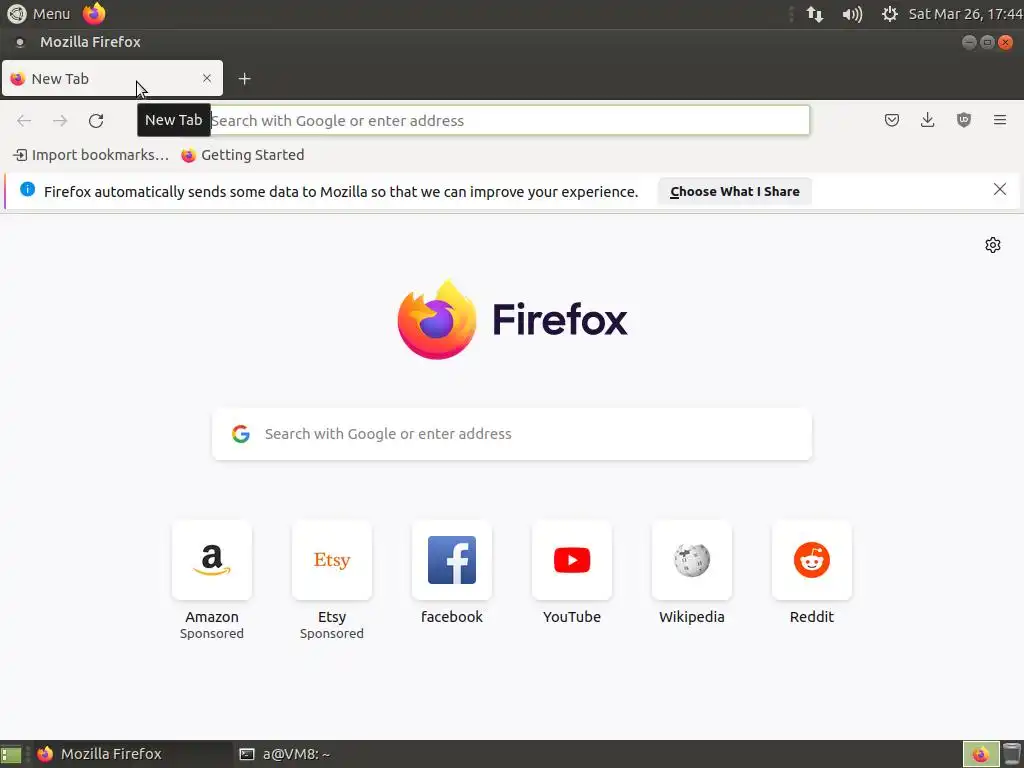Open the uBlock Origin extension icon

click(963, 120)
